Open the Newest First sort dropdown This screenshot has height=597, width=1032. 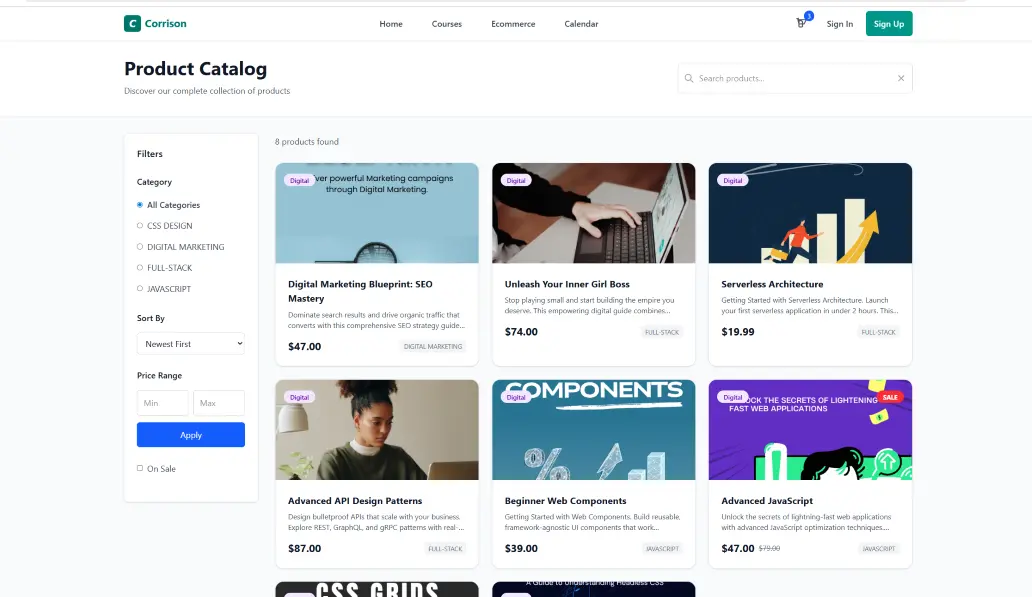coord(191,344)
